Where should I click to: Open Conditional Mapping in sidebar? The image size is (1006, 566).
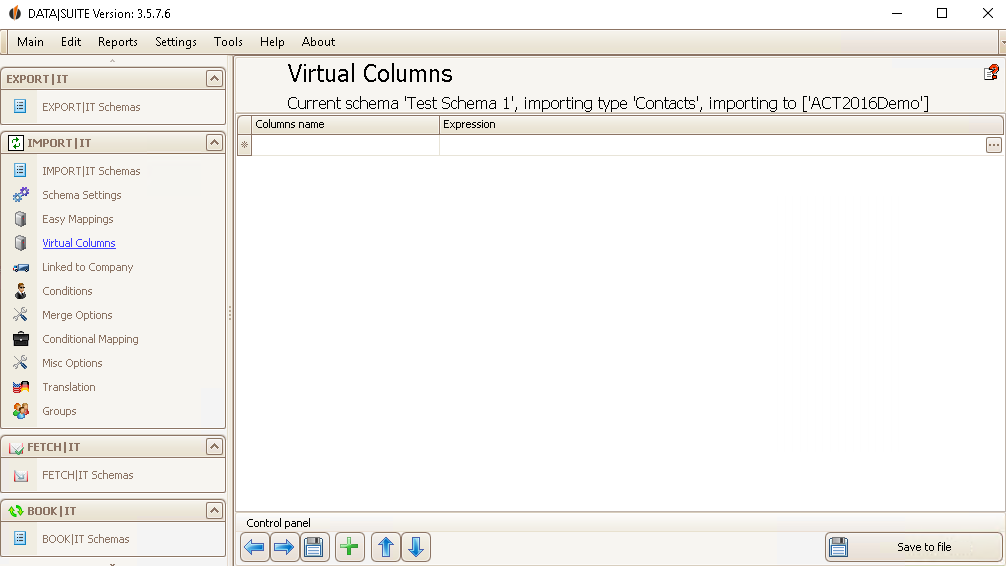[x=90, y=339]
